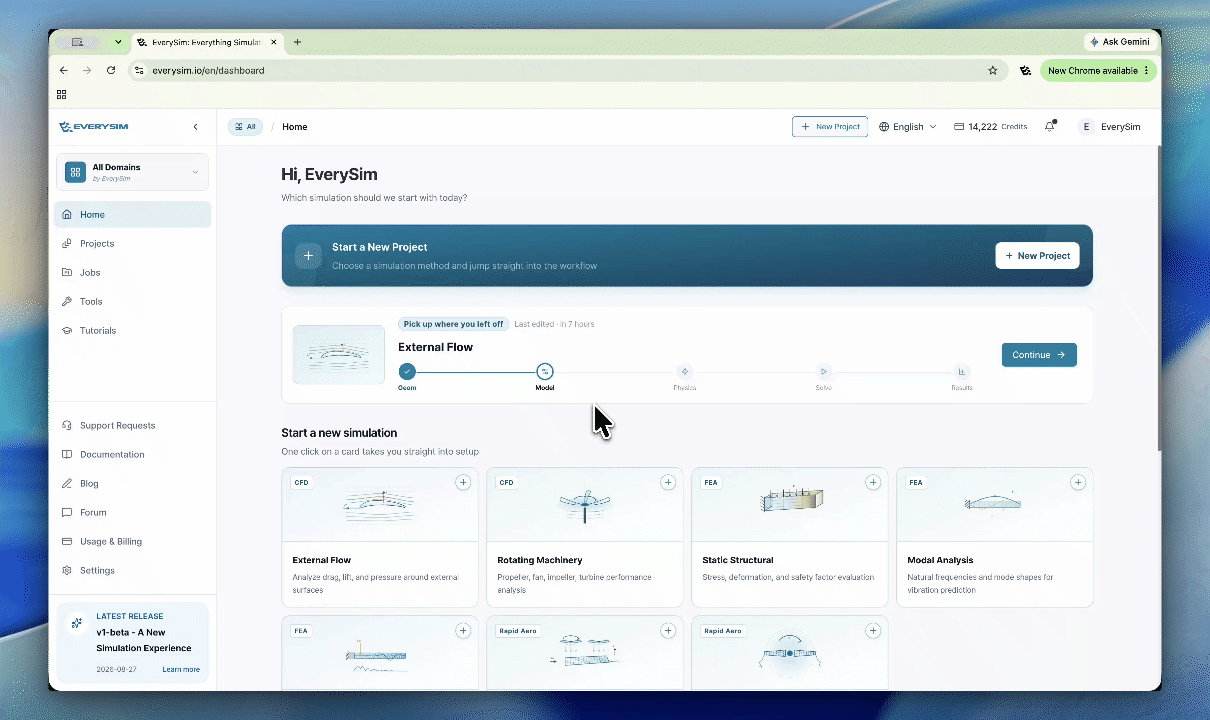Select the Physics step marker

[x=684, y=371]
